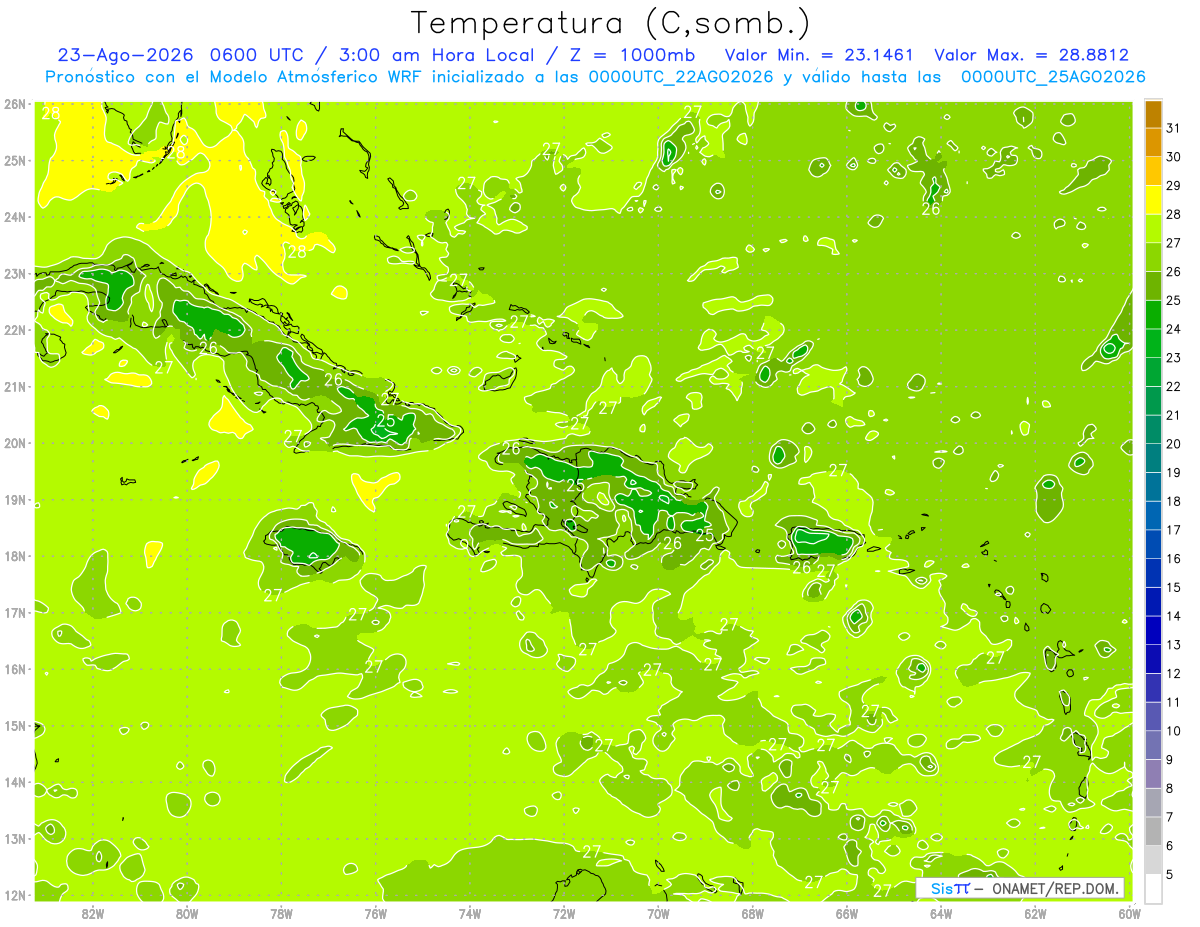The width and height of the screenshot is (1200, 927).
Task: Click legend value "5" at scale bottom
Action: (1169, 875)
